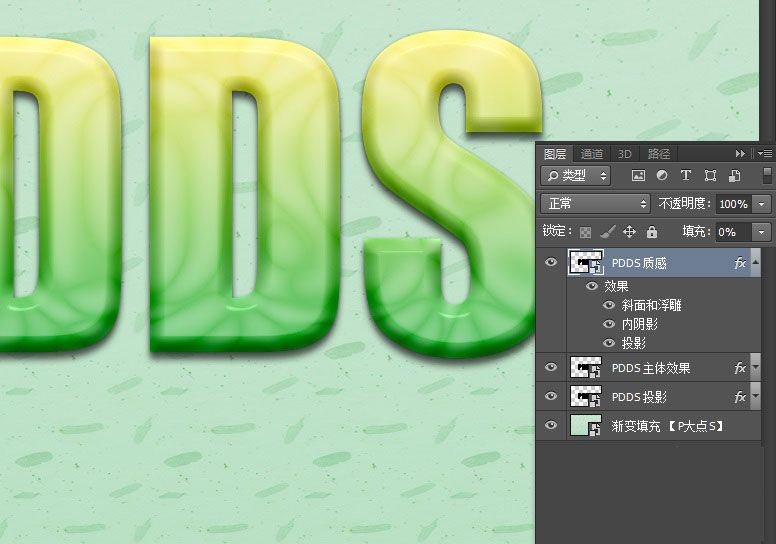
Task: Filter layers by type (T) icon
Action: click(x=686, y=176)
